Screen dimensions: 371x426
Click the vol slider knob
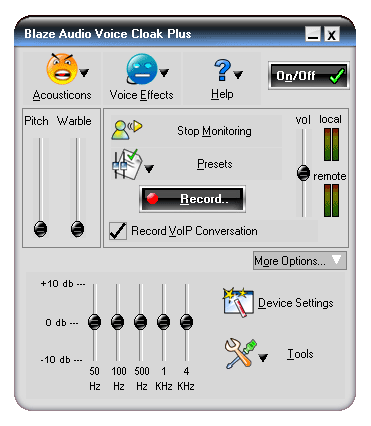pos(303,173)
